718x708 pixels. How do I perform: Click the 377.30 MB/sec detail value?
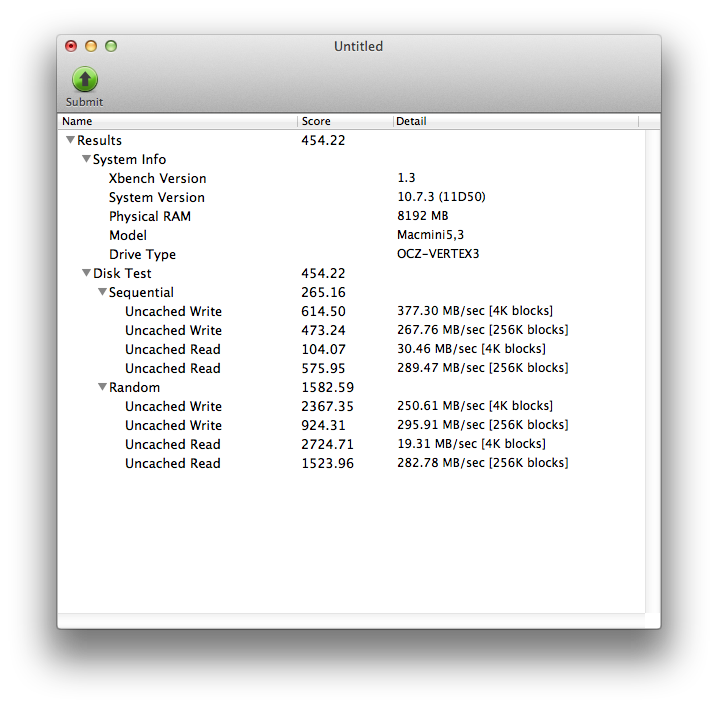point(475,311)
